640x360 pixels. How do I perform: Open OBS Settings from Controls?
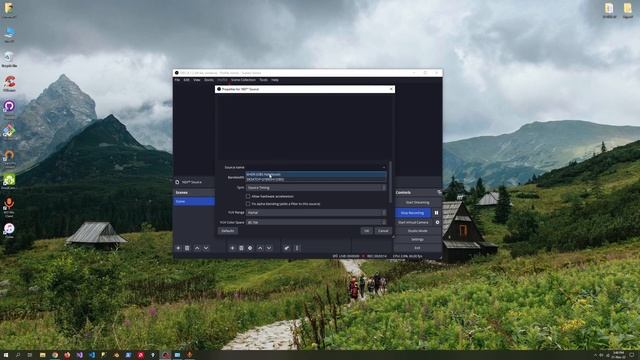pyautogui.click(x=417, y=240)
